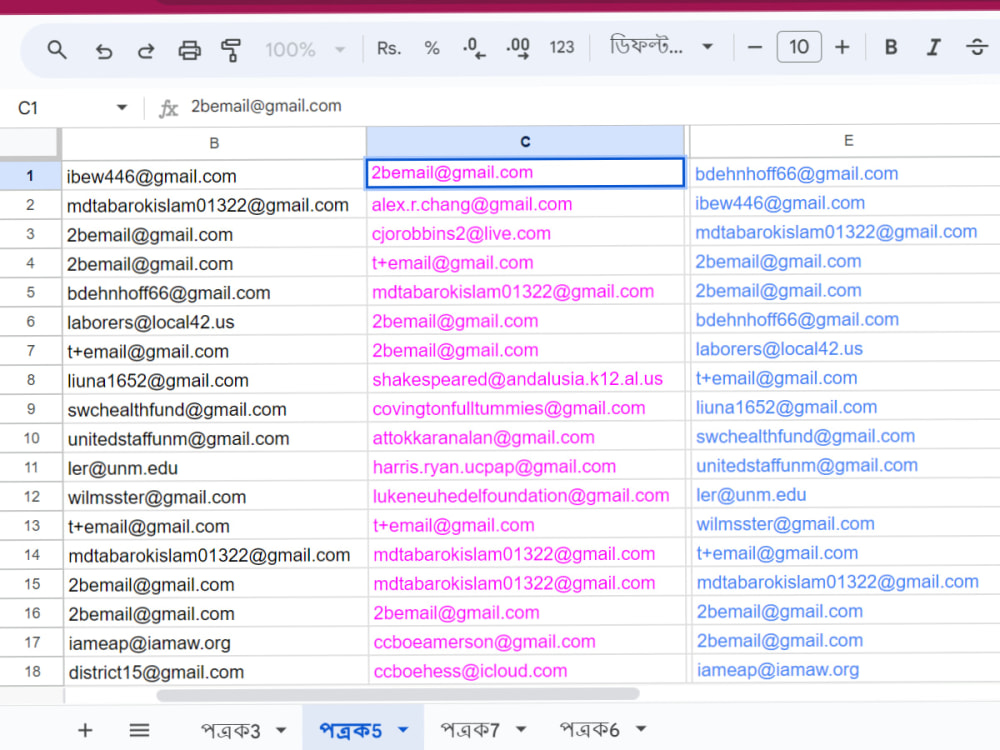Select cell iameap@iamaw.org in column B
The height and width of the screenshot is (750, 1000).
(216, 643)
